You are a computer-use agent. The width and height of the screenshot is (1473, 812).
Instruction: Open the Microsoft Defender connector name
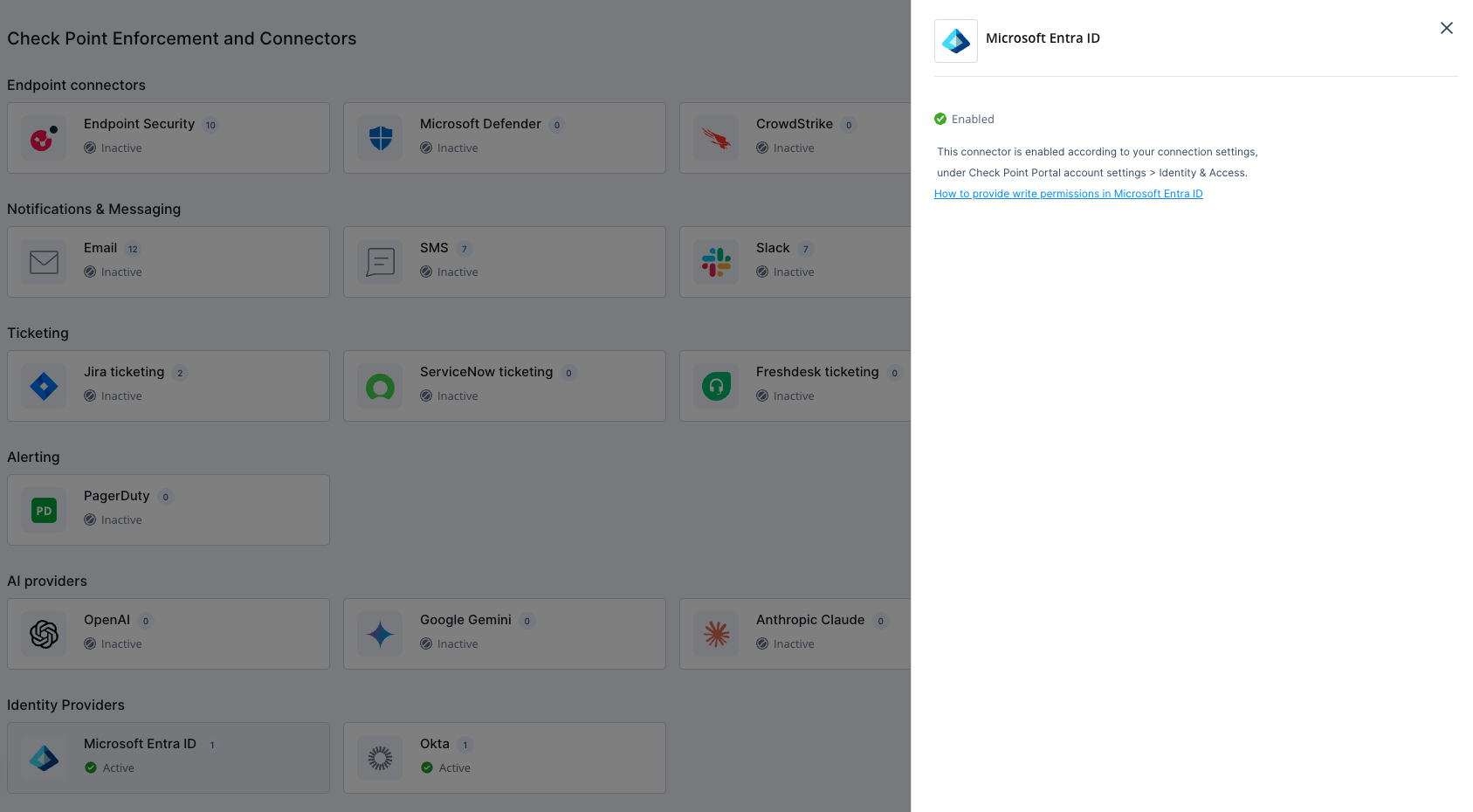(x=480, y=124)
